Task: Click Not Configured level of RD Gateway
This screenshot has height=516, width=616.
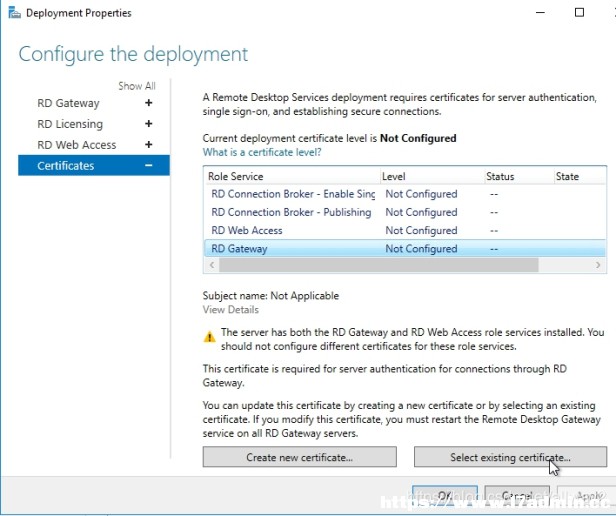Action: pyautogui.click(x=421, y=248)
